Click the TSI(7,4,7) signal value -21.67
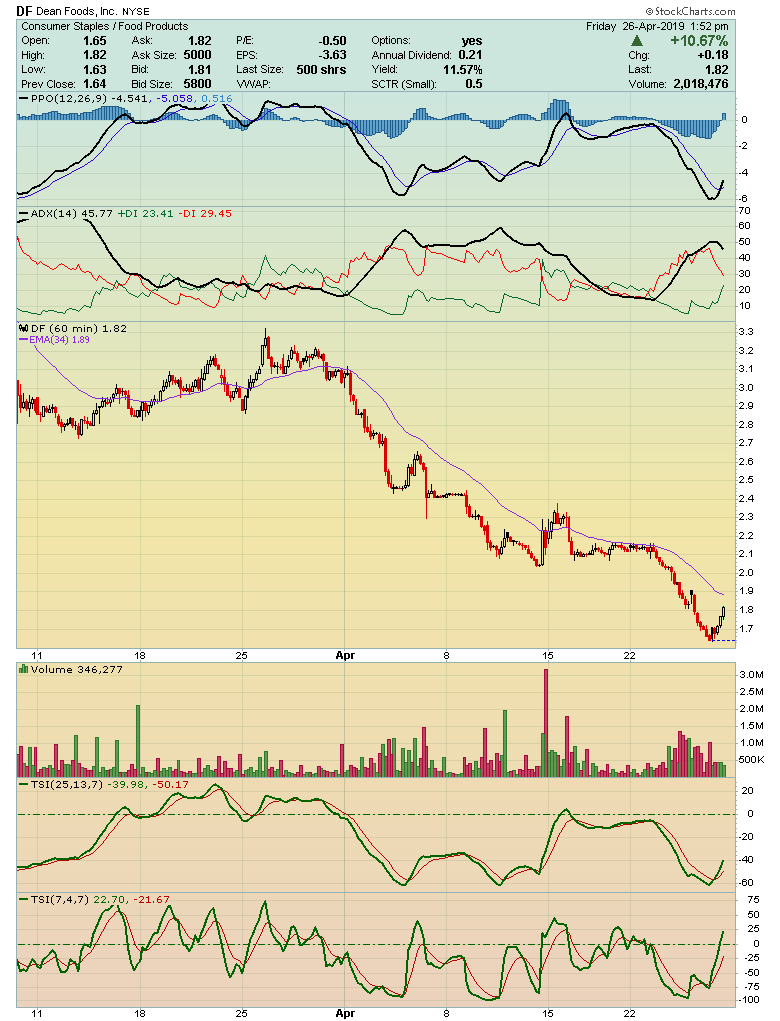This screenshot has width=780, height=1021. [x=151, y=900]
